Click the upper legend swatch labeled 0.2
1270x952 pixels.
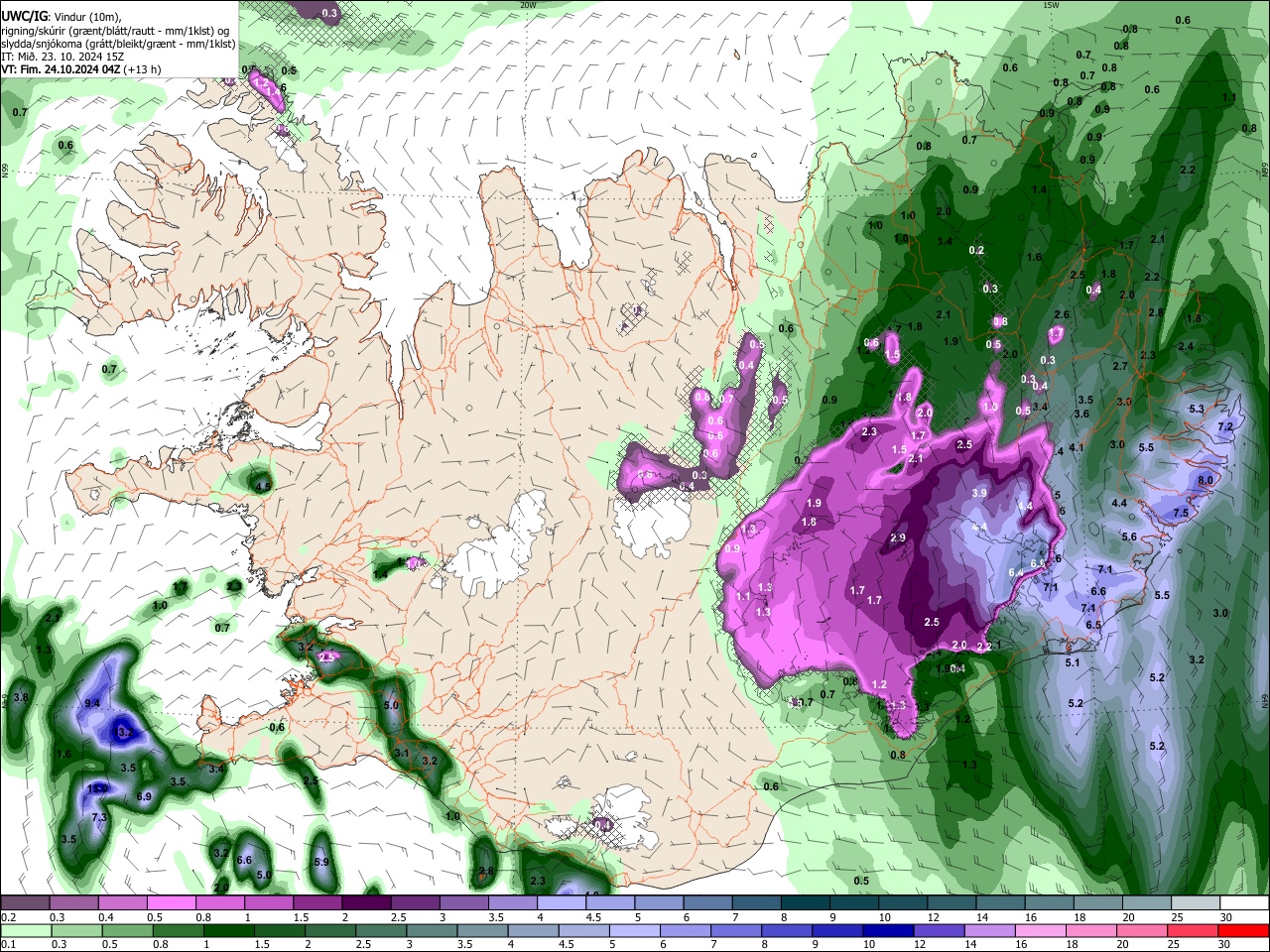tap(24, 903)
